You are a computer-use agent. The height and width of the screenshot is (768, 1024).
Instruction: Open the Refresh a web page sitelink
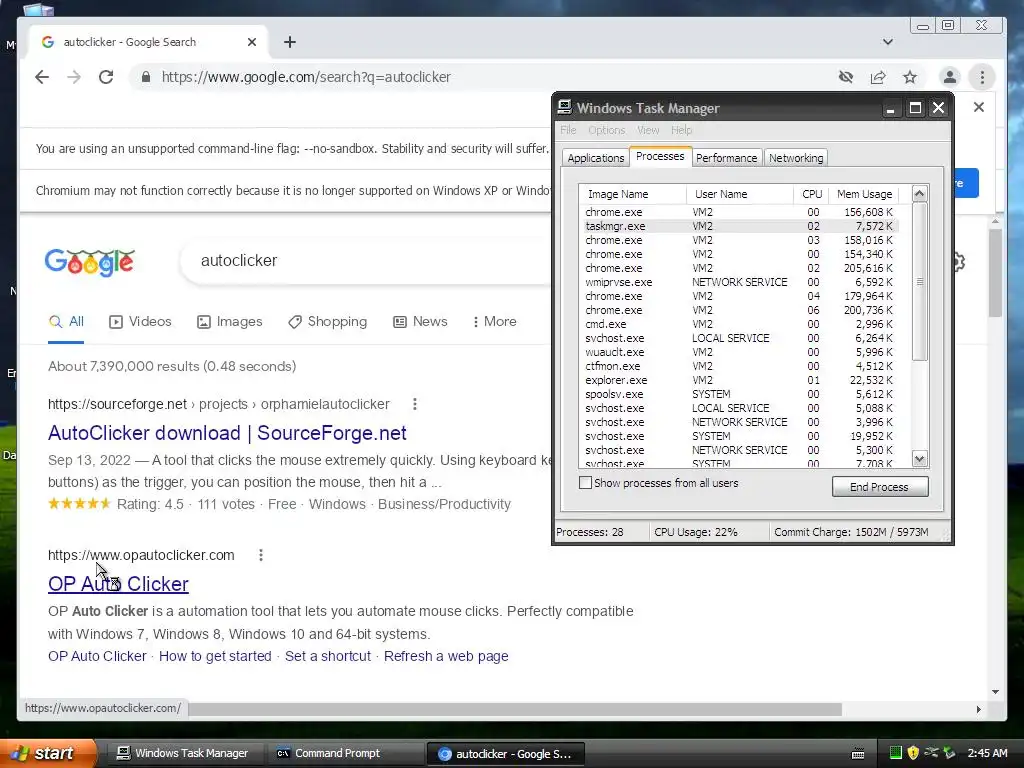coord(446,656)
